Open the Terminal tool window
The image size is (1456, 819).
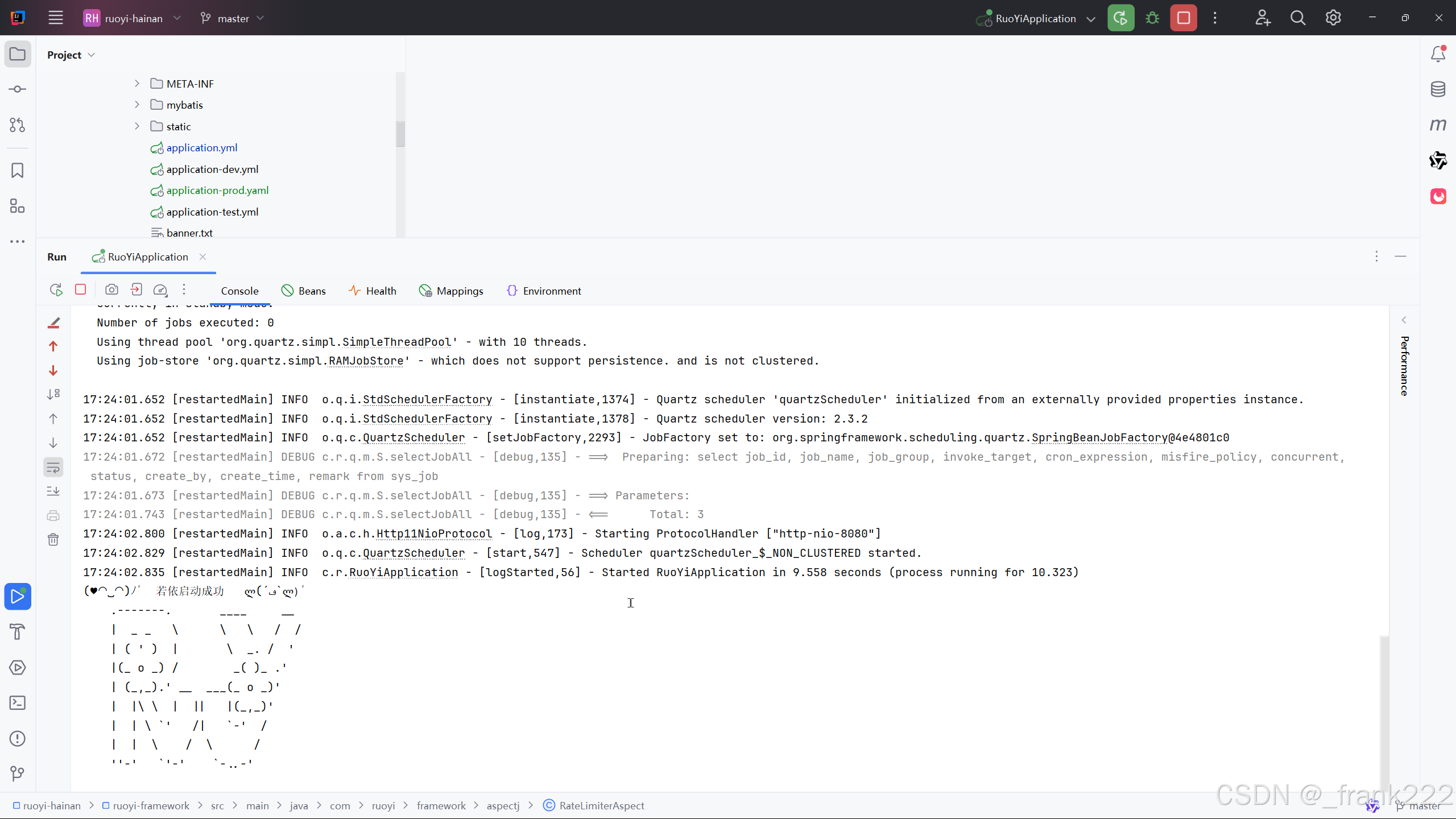pos(17,703)
